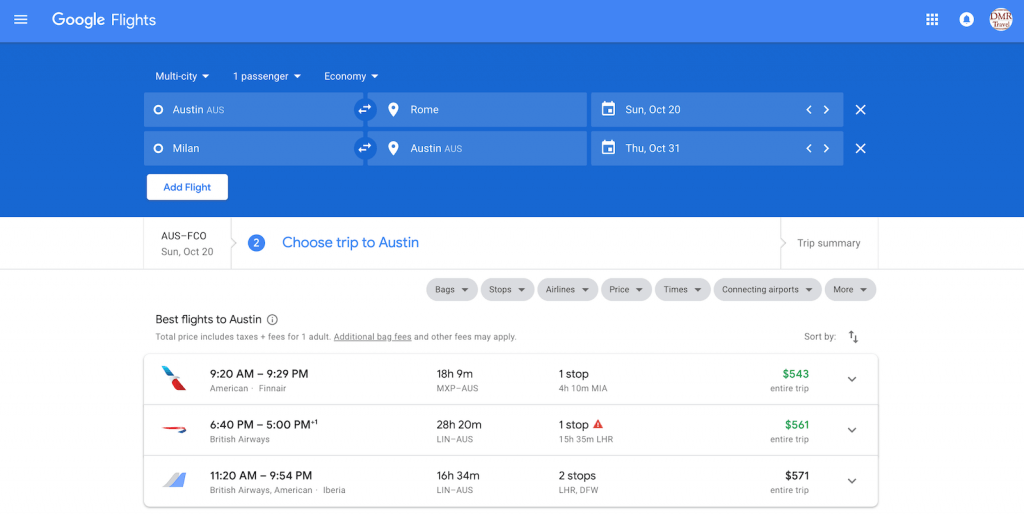The height and width of the screenshot is (516, 1024).
Task: Open the Connecting airports filter
Action: 767,289
